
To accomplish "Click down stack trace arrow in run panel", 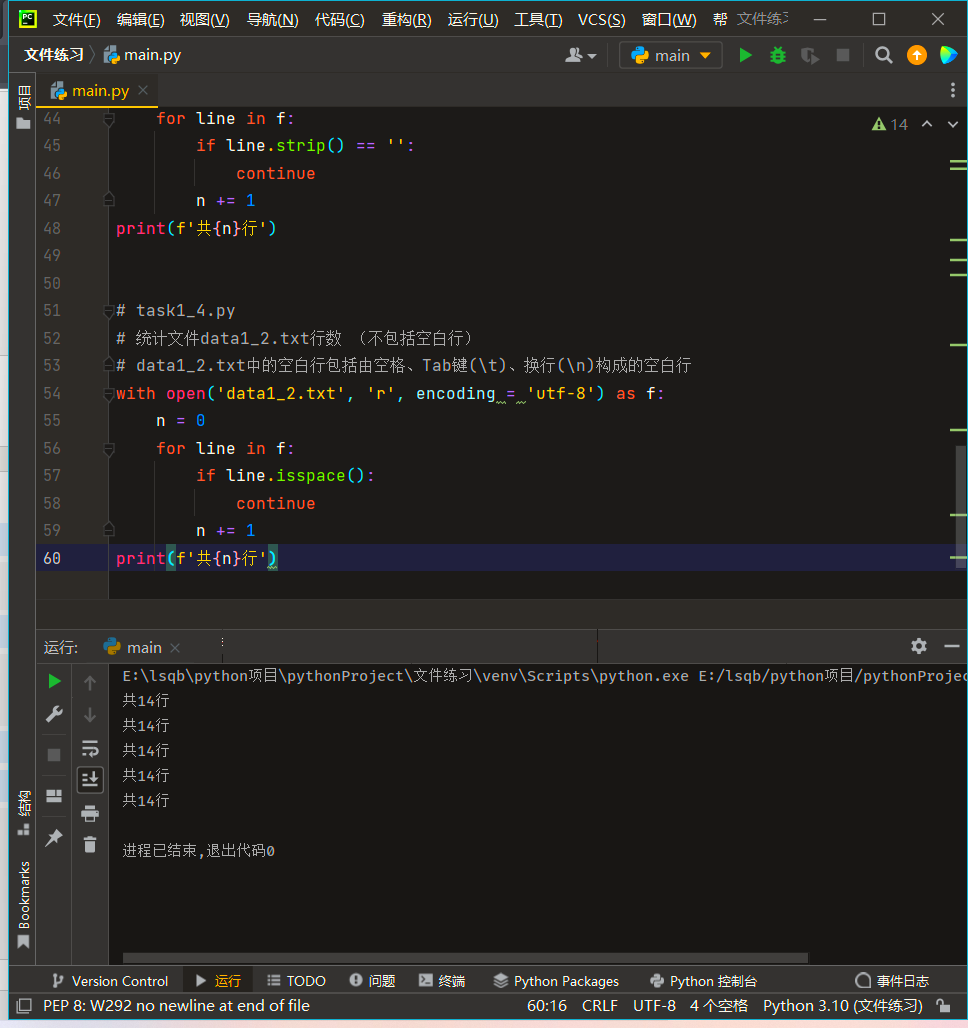I will coord(90,715).
